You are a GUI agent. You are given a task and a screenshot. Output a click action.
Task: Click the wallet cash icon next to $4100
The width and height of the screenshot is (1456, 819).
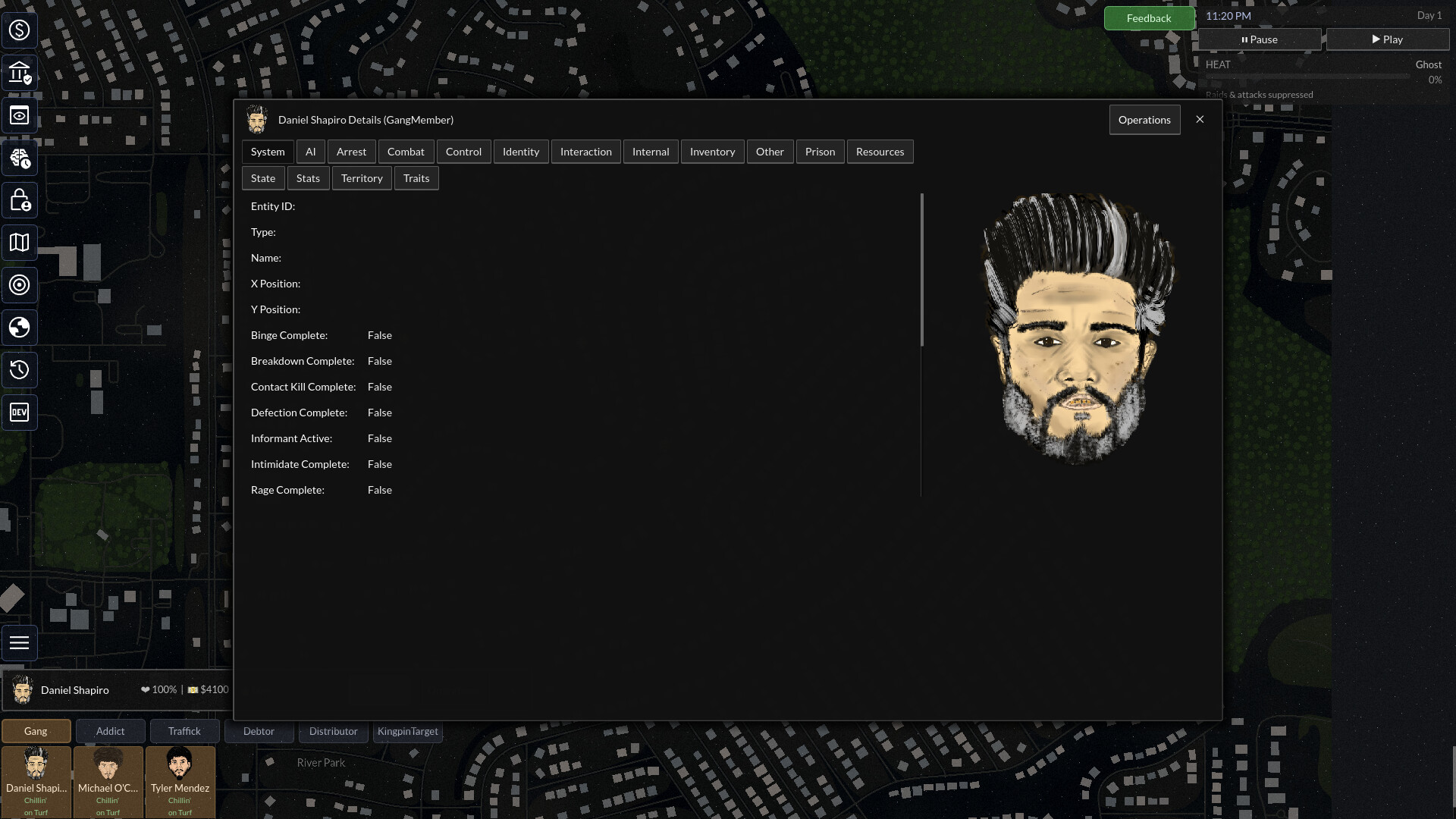pyautogui.click(x=193, y=690)
